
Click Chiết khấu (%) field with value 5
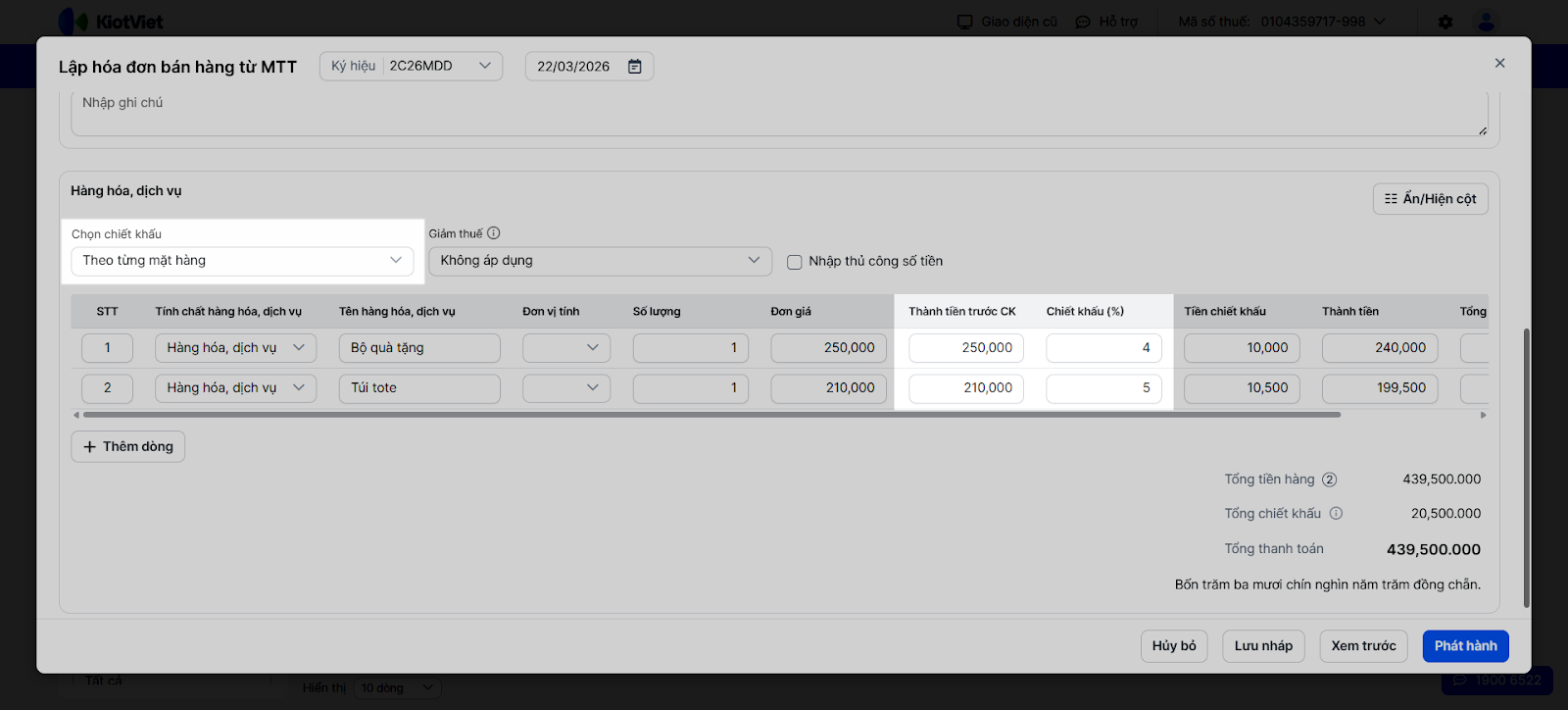click(x=1104, y=388)
